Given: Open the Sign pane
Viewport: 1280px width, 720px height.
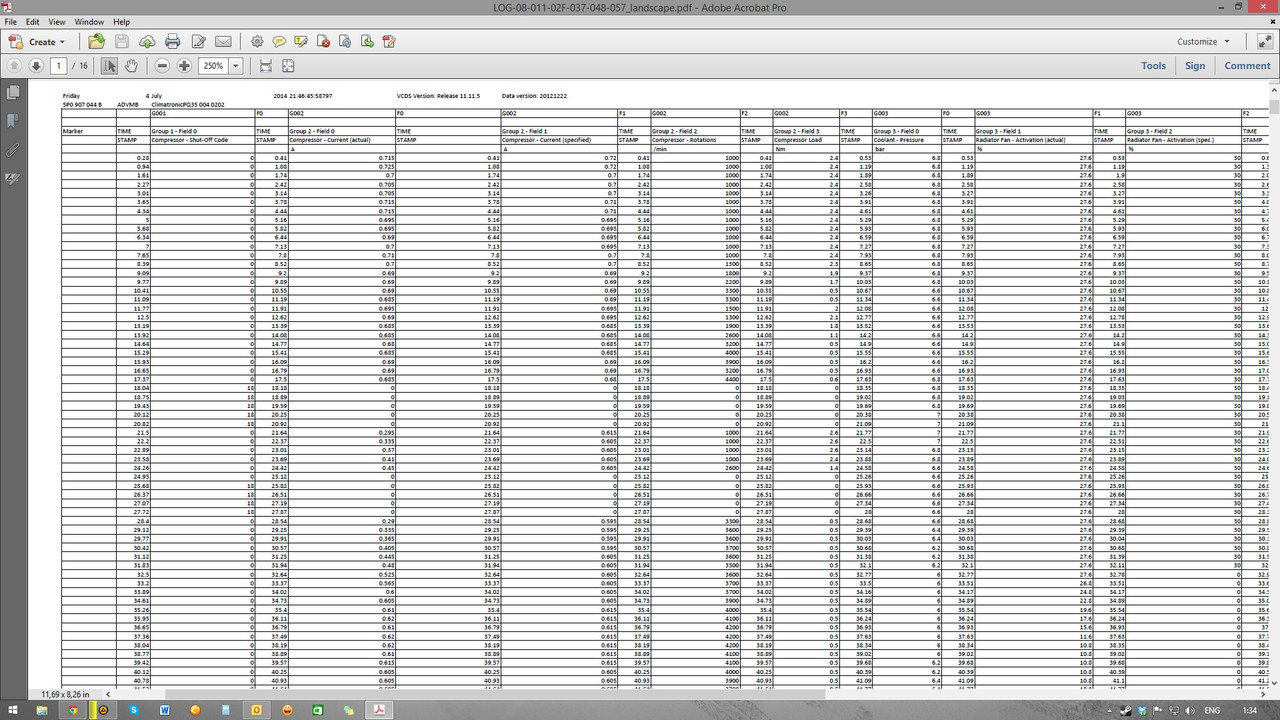Looking at the screenshot, I should click(1195, 66).
